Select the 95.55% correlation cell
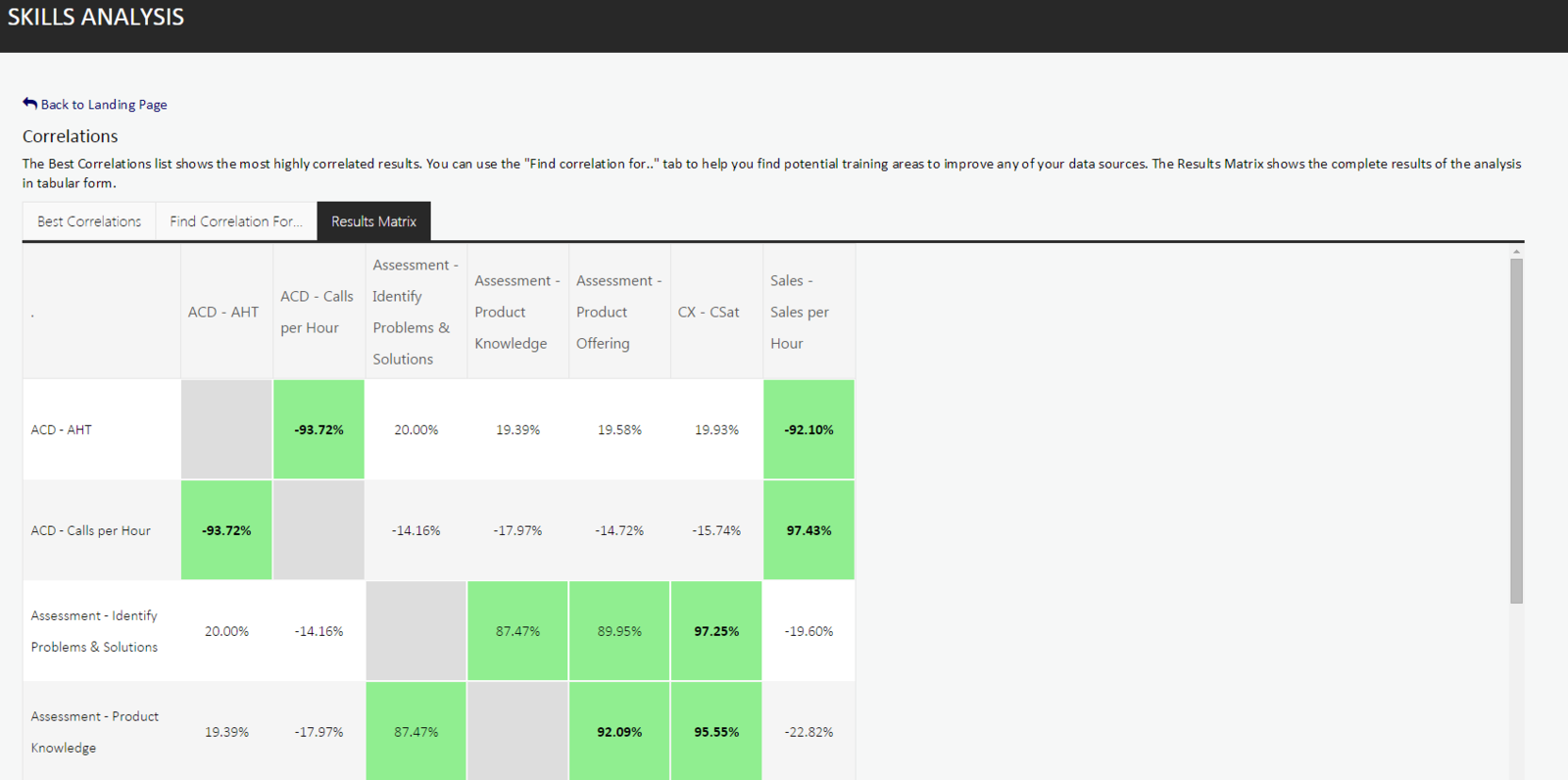 716,732
